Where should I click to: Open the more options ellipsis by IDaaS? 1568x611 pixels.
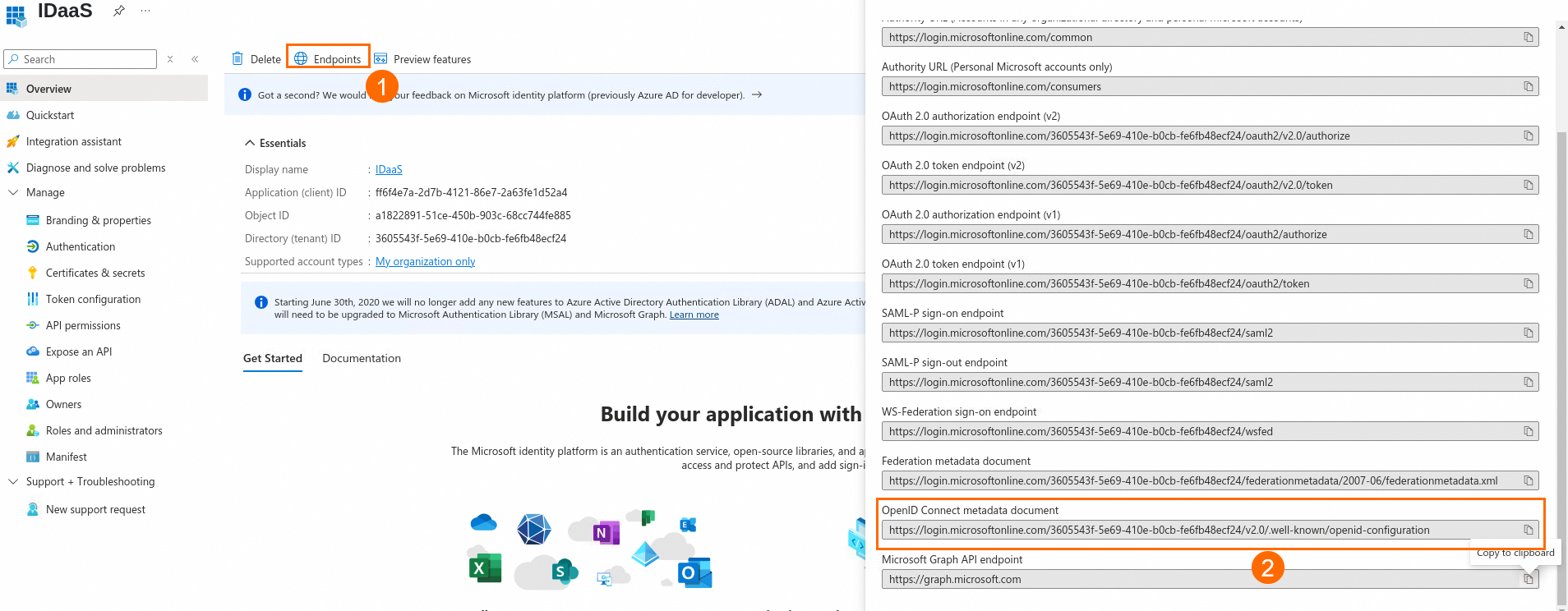(x=145, y=11)
